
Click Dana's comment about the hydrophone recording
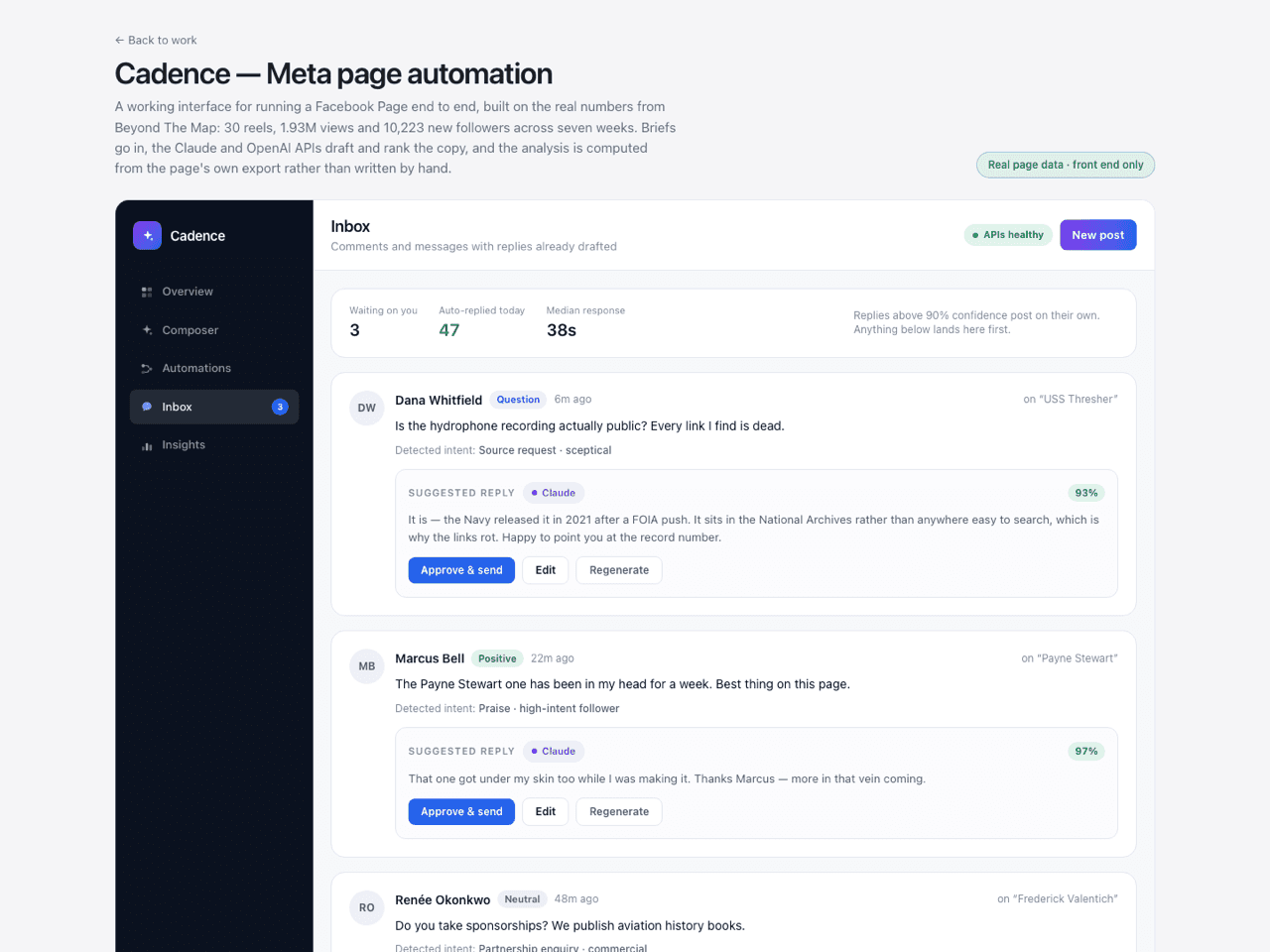[589, 426]
